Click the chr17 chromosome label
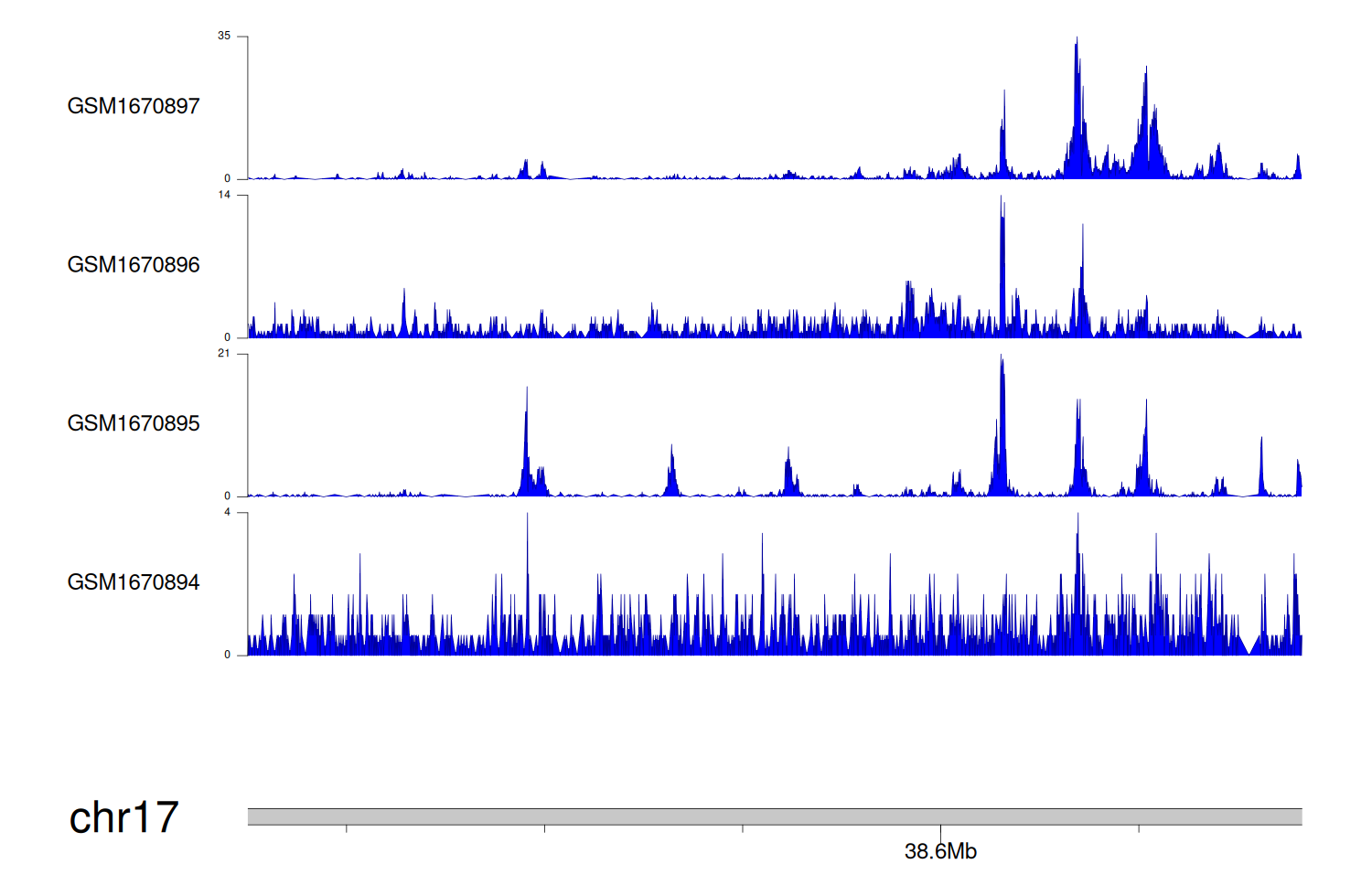Viewport: 1372px width, 896px height. click(x=123, y=817)
